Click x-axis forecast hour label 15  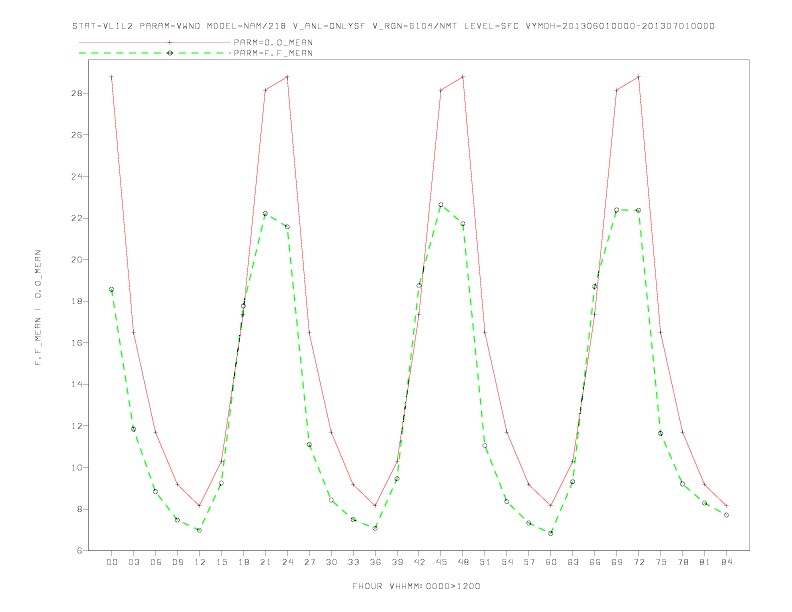coord(221,562)
